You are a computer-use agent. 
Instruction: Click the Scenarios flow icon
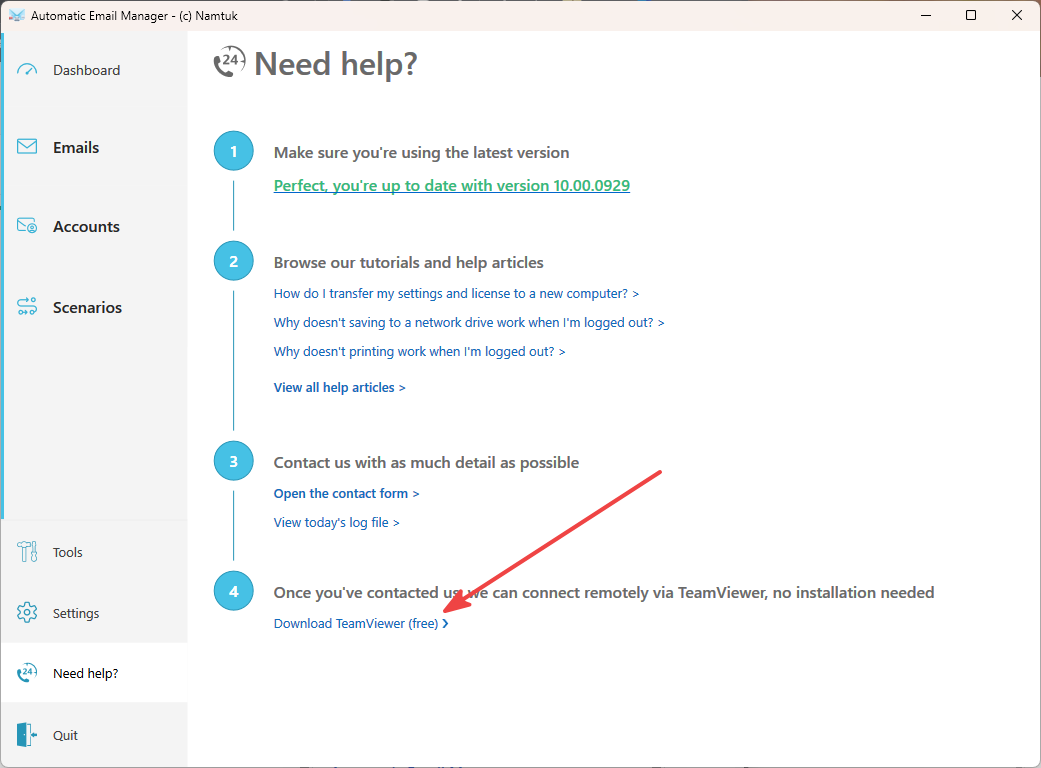pyautogui.click(x=27, y=307)
